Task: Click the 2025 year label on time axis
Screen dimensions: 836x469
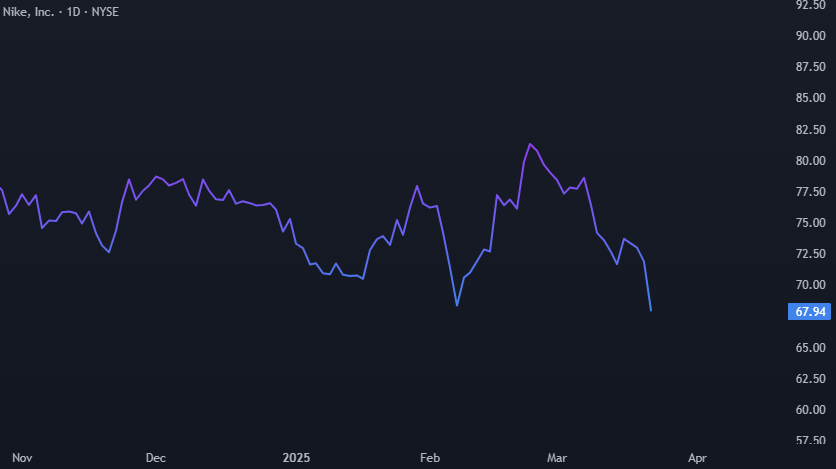Action: point(296,458)
